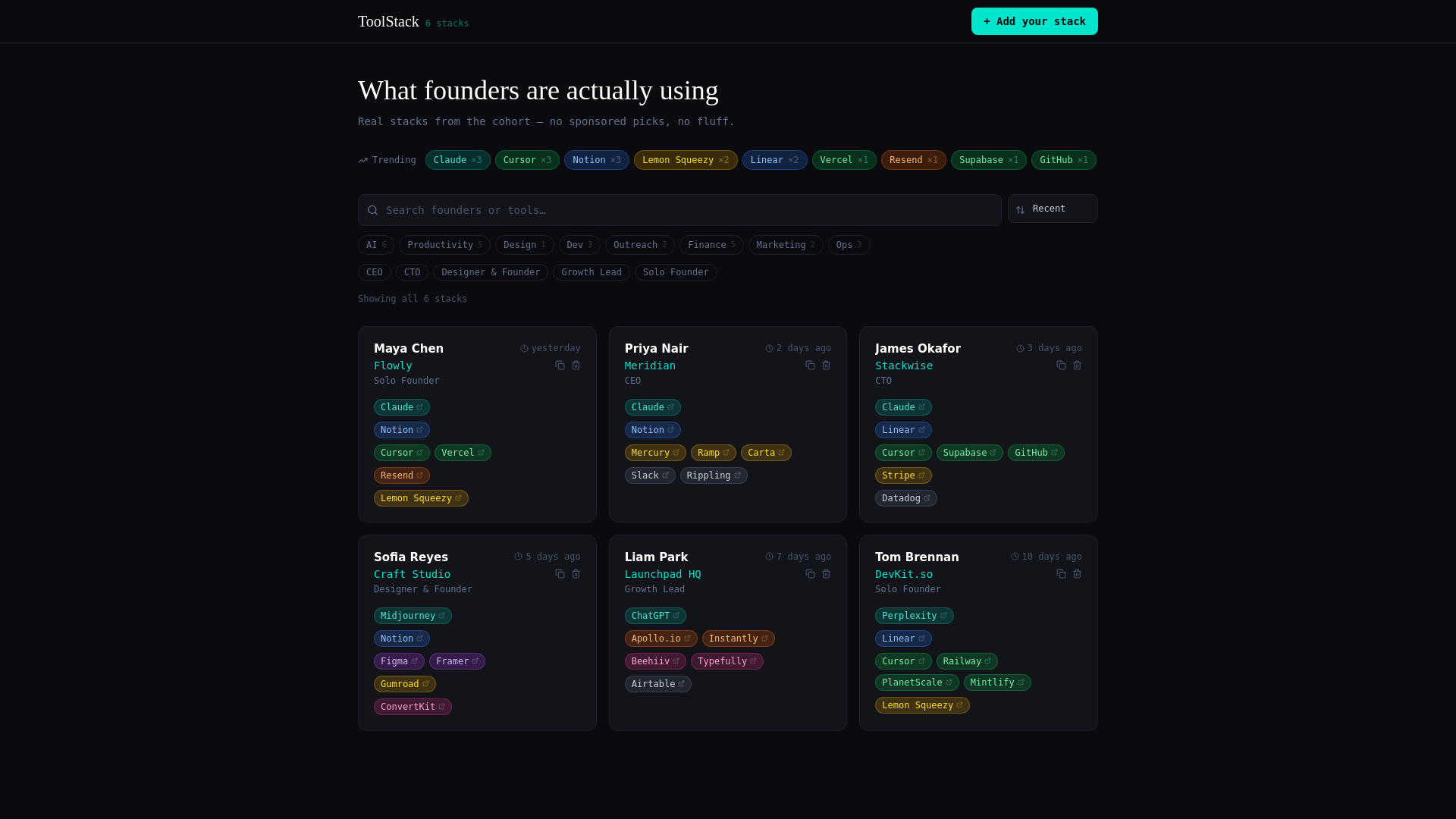Select trending Resend ×1 chip
Viewport: 1456px width, 819px height.
click(914, 160)
